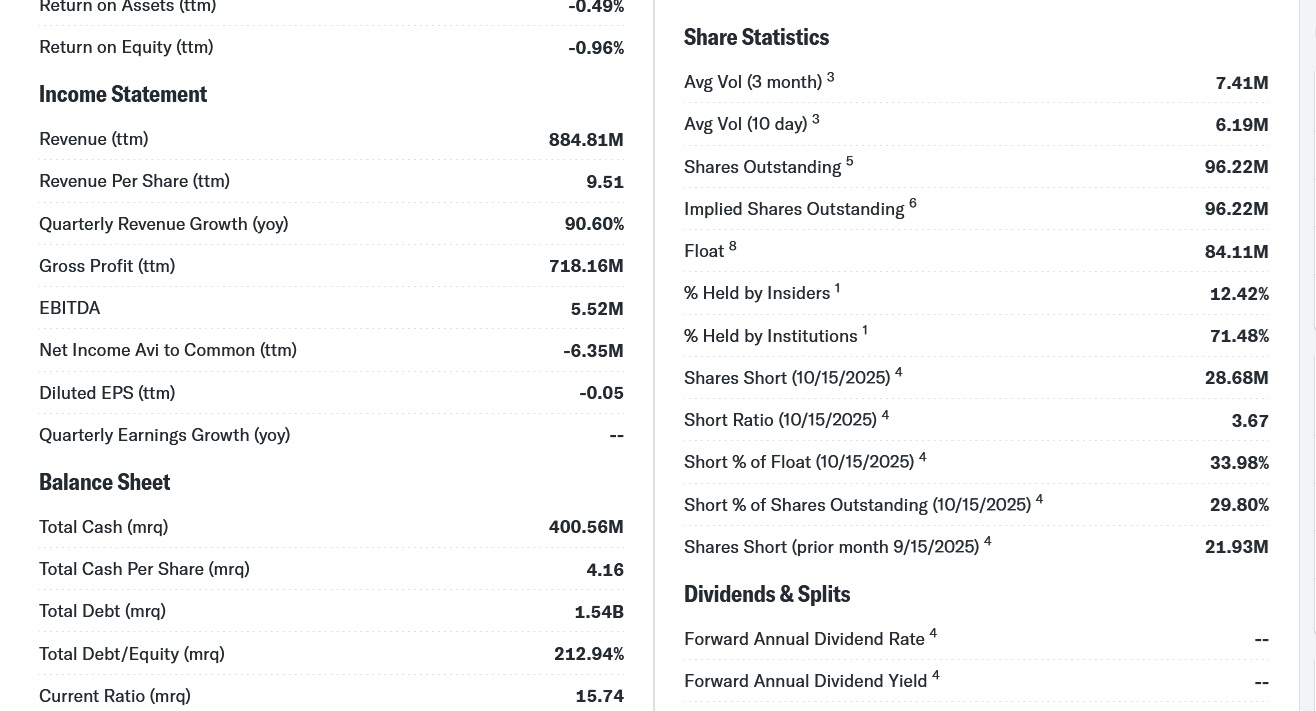1316x711 pixels.
Task: Click the Total Debt/Equity (mrq) label
Action: pos(131,654)
